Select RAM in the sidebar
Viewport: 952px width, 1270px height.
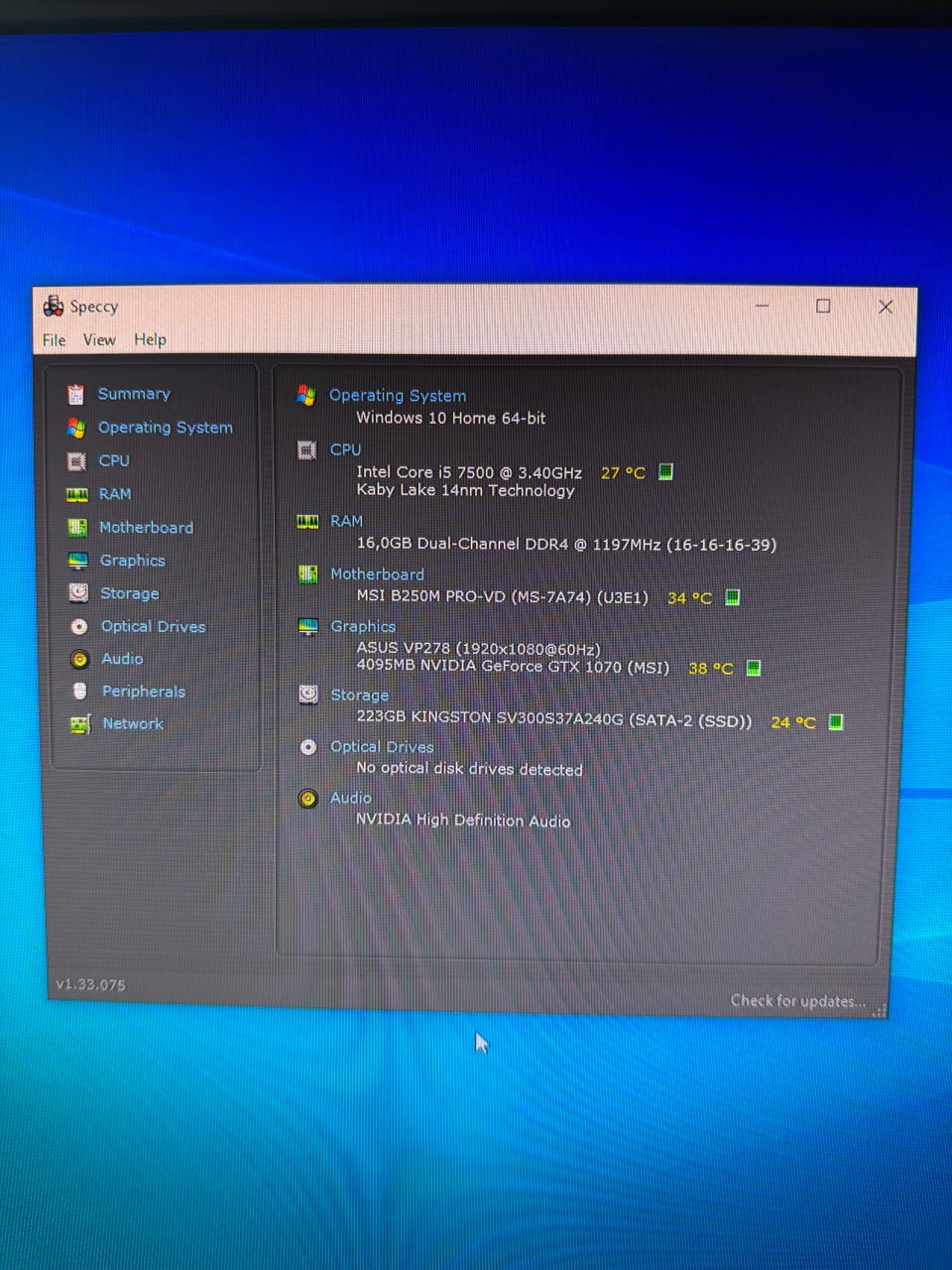pos(115,494)
